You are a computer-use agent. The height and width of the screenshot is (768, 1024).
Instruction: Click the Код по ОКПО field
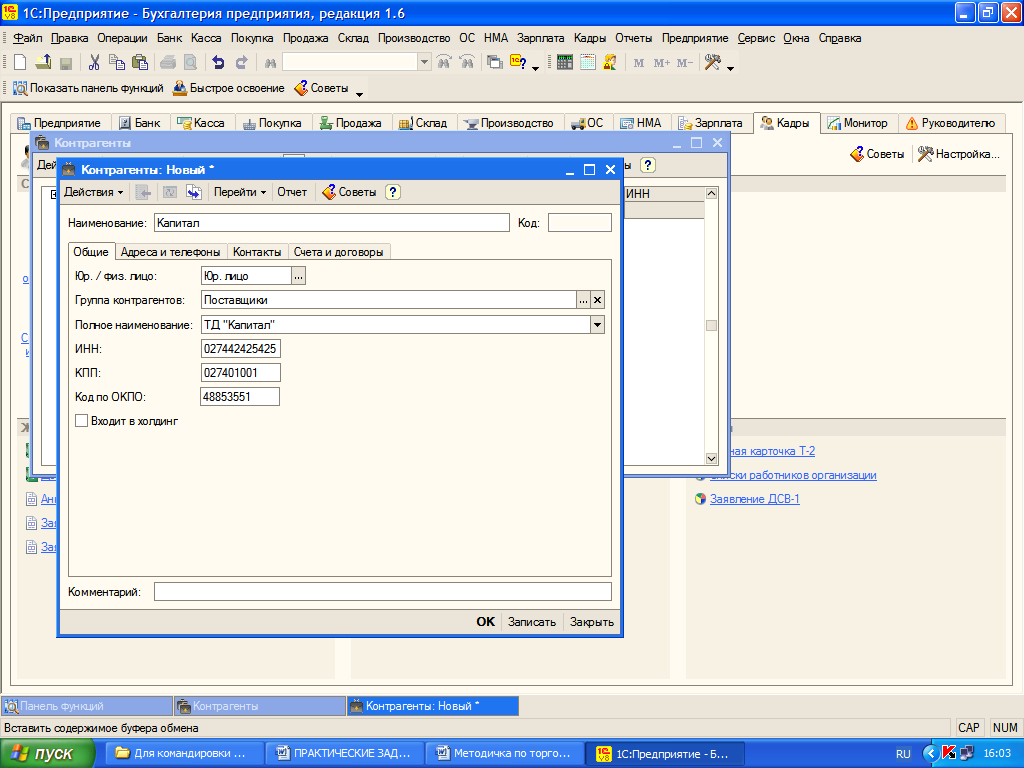click(240, 396)
